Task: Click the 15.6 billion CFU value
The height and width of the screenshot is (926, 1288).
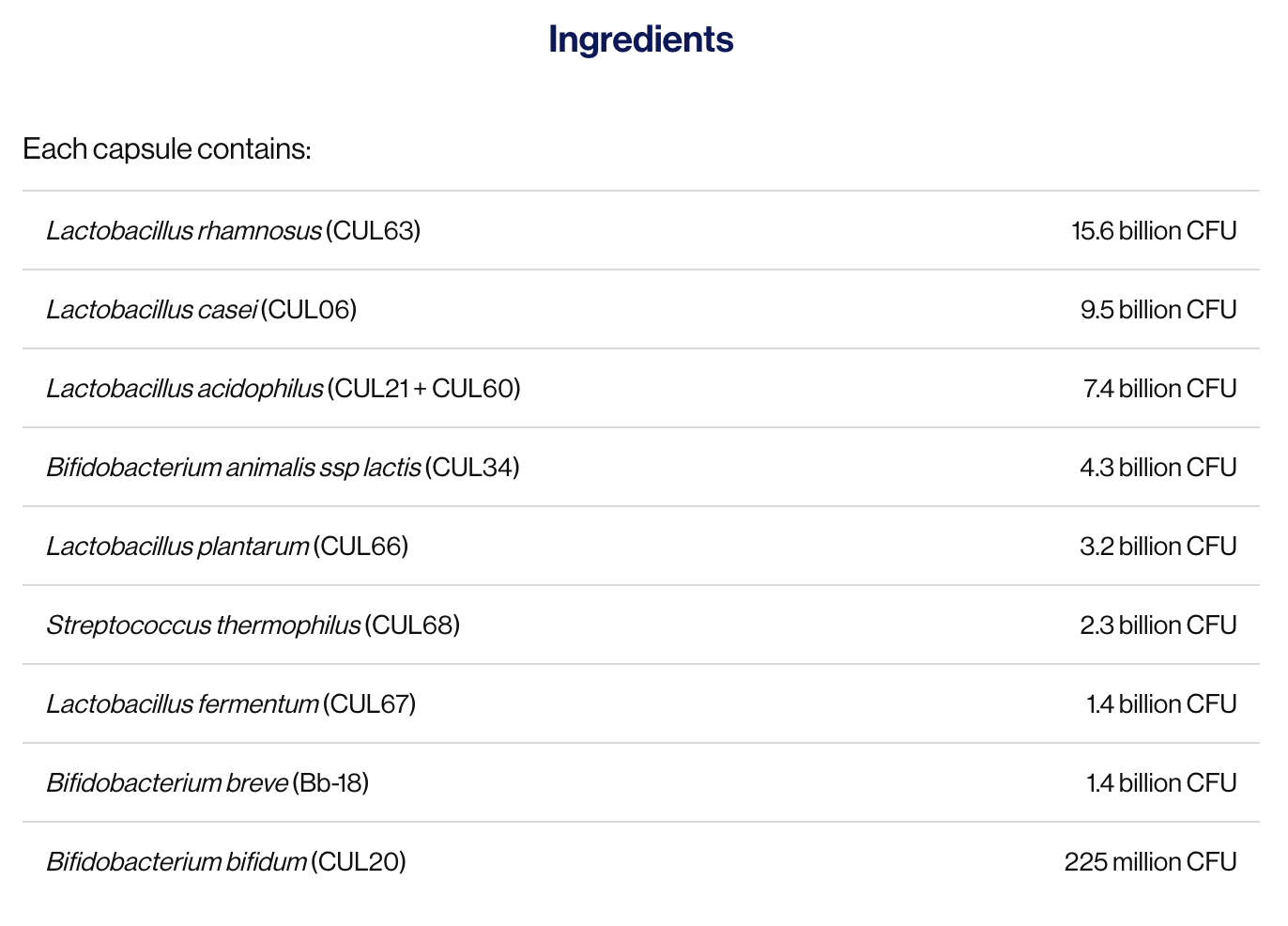Action: (1154, 230)
